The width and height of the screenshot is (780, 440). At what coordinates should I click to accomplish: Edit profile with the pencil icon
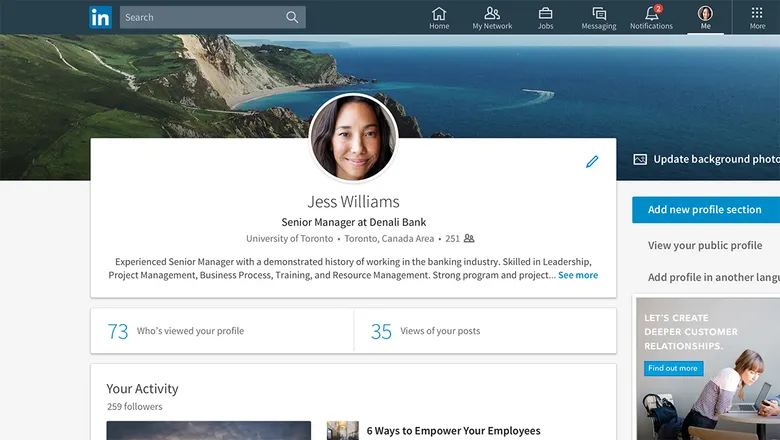point(592,162)
